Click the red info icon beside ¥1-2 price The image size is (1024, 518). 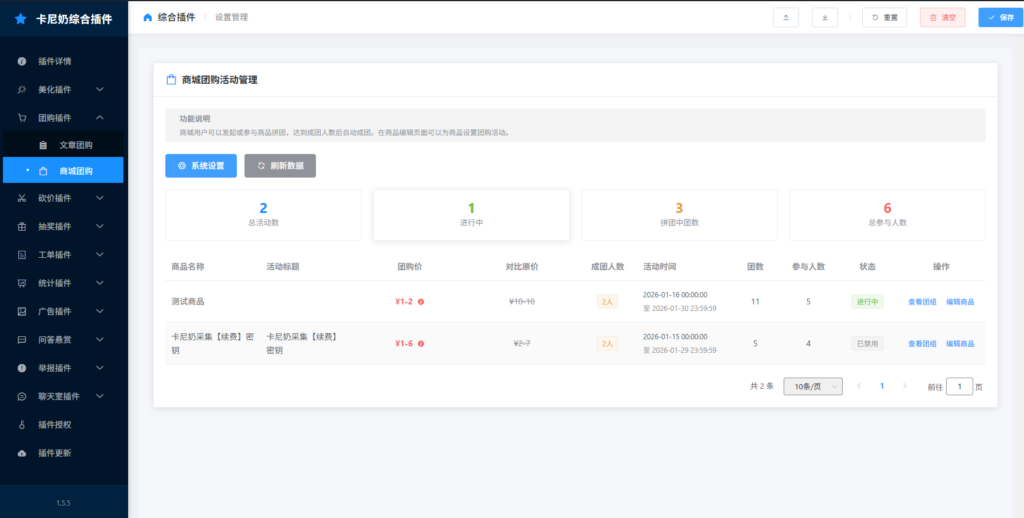[x=421, y=302]
